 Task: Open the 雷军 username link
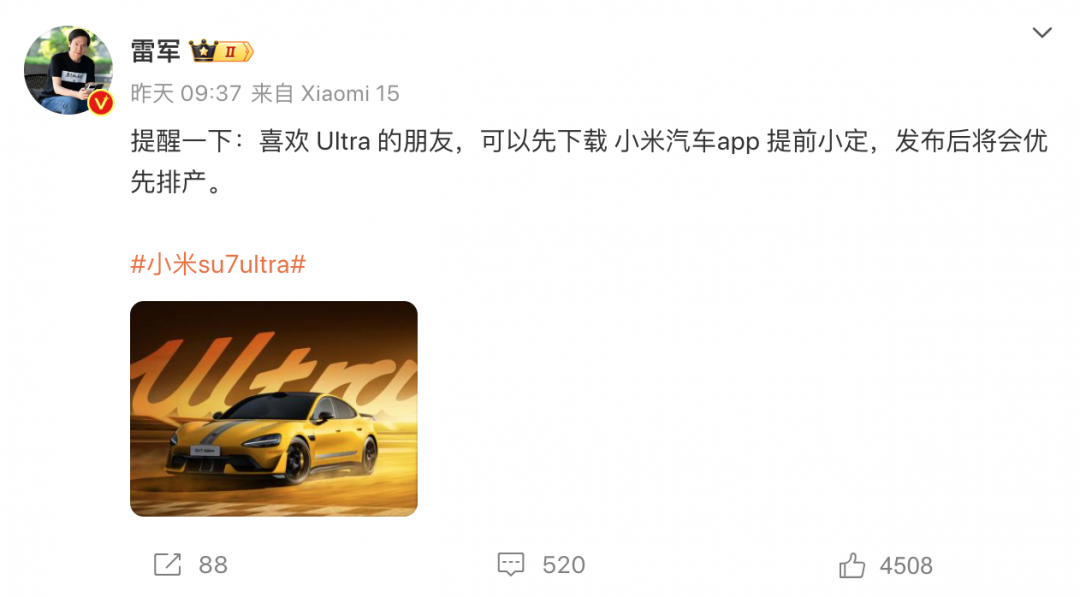pyautogui.click(x=156, y=52)
